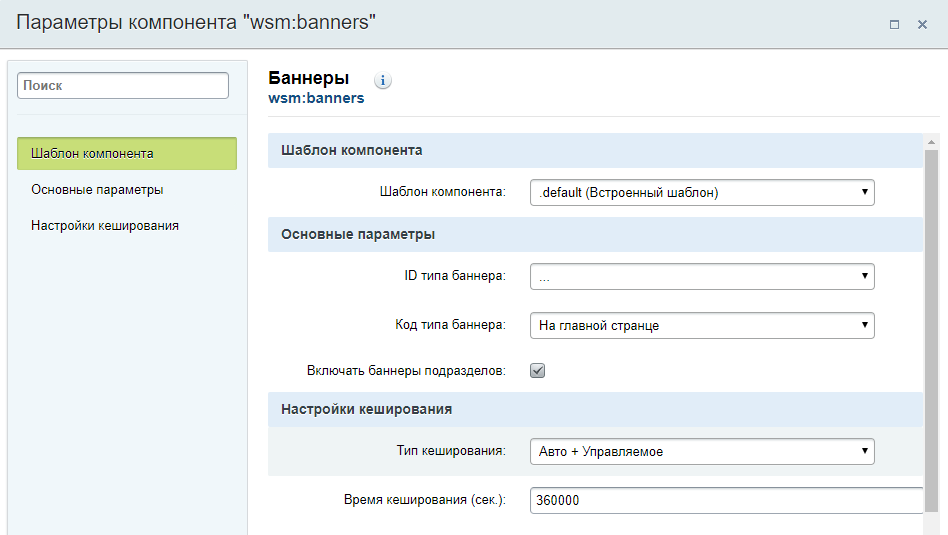Maximize the component parameters dialog
Image resolution: width=948 pixels, height=535 pixels.
click(x=894, y=24)
